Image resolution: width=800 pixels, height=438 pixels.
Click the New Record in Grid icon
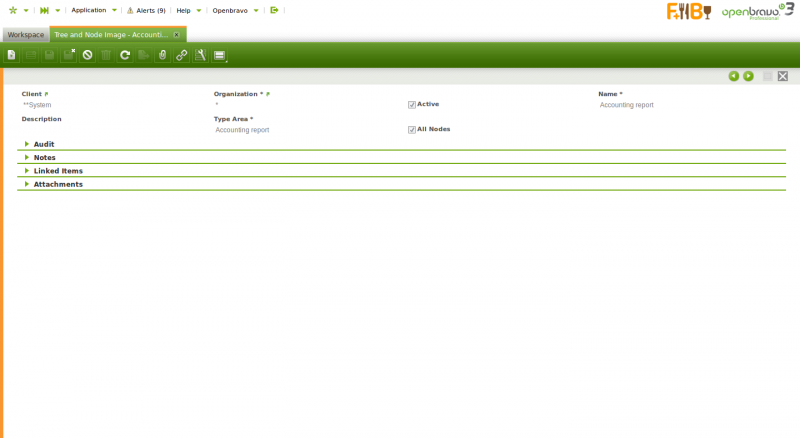coord(31,55)
